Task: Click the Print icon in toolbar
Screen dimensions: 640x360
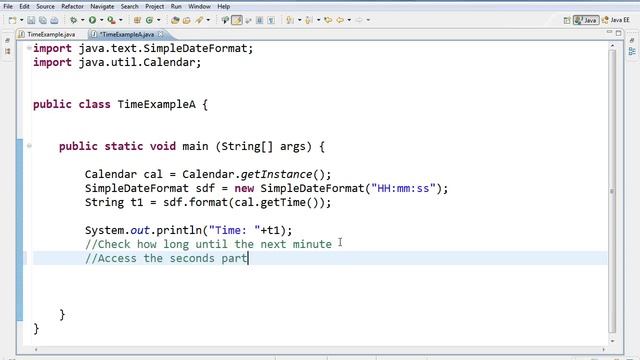Action: click(x=54, y=20)
